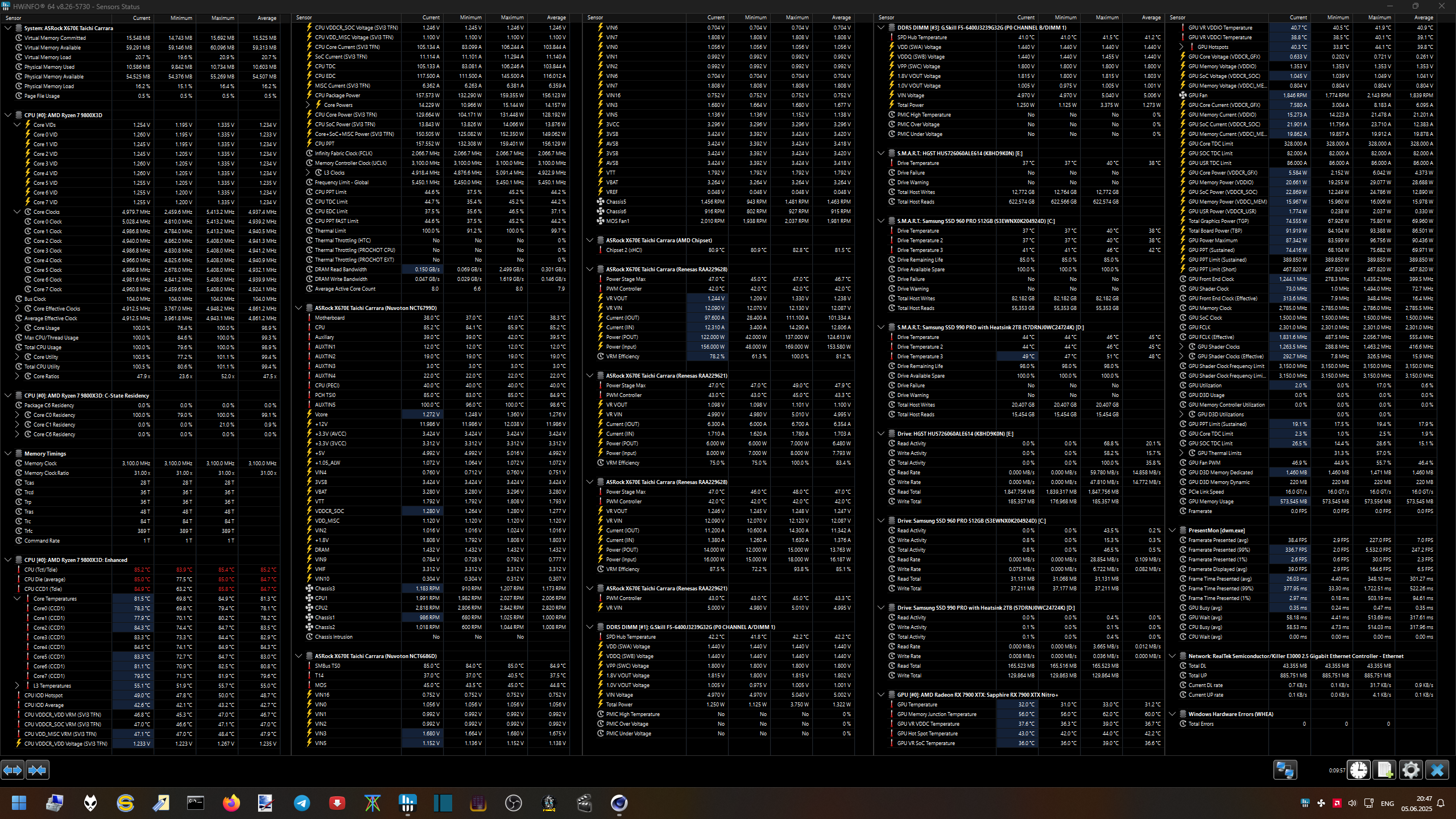Viewport: 1456px width, 819px height.
Task: Collapse the Memory Timings sensor group
Action: coord(8,453)
